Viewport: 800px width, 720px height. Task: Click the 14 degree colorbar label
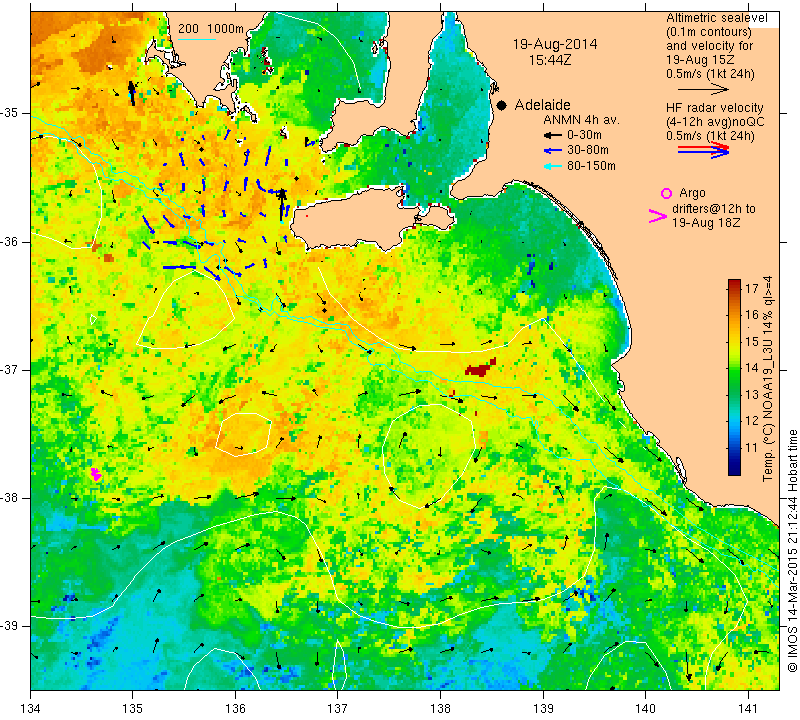(752, 368)
